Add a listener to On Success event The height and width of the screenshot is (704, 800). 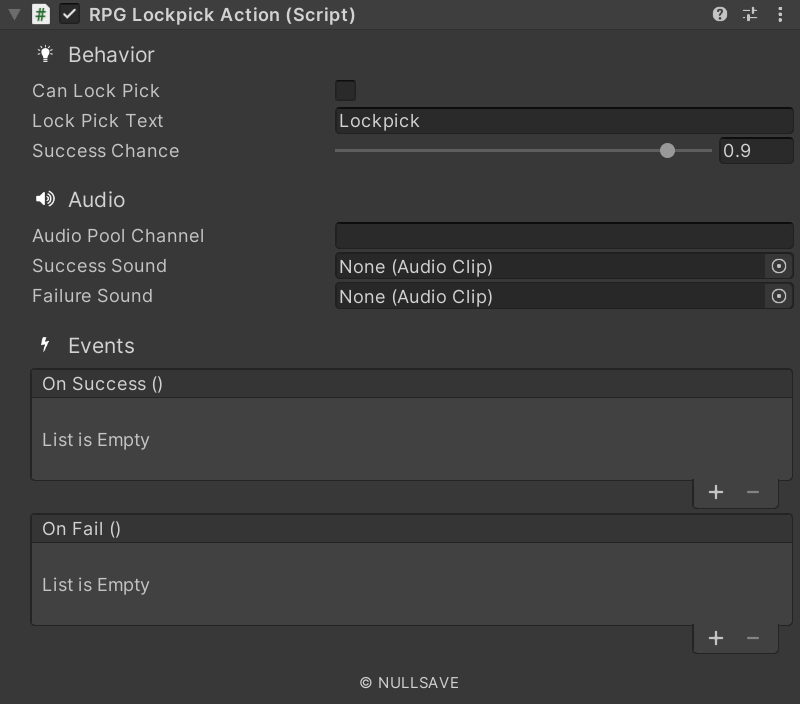[716, 492]
